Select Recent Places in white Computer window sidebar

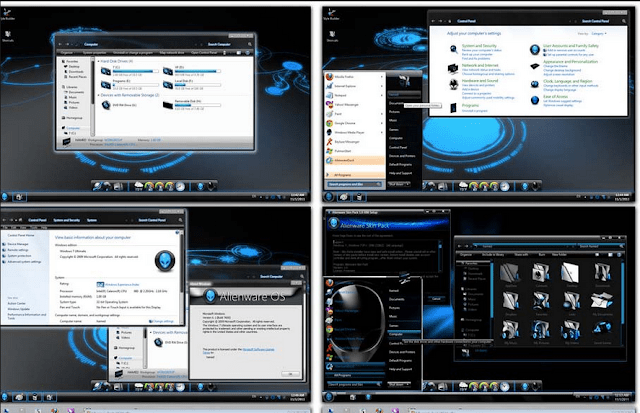(x=78, y=77)
